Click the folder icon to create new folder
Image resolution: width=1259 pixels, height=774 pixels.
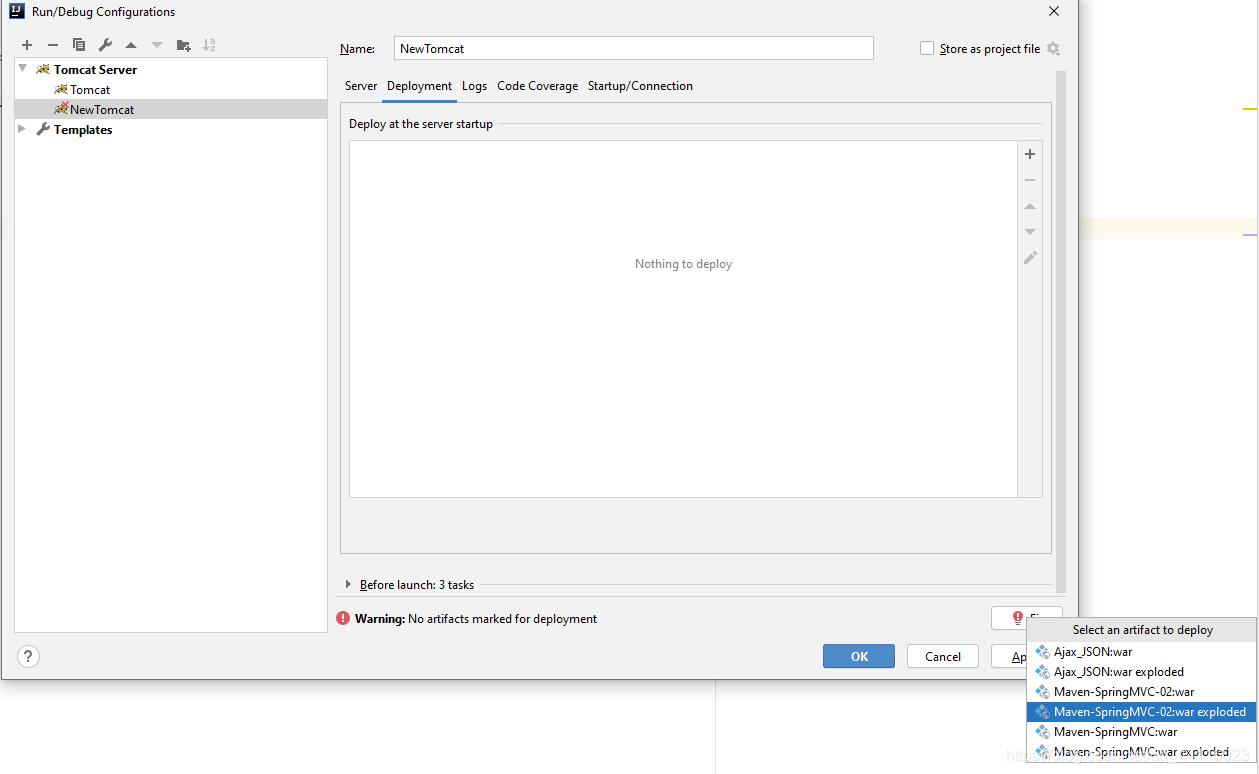pos(183,45)
